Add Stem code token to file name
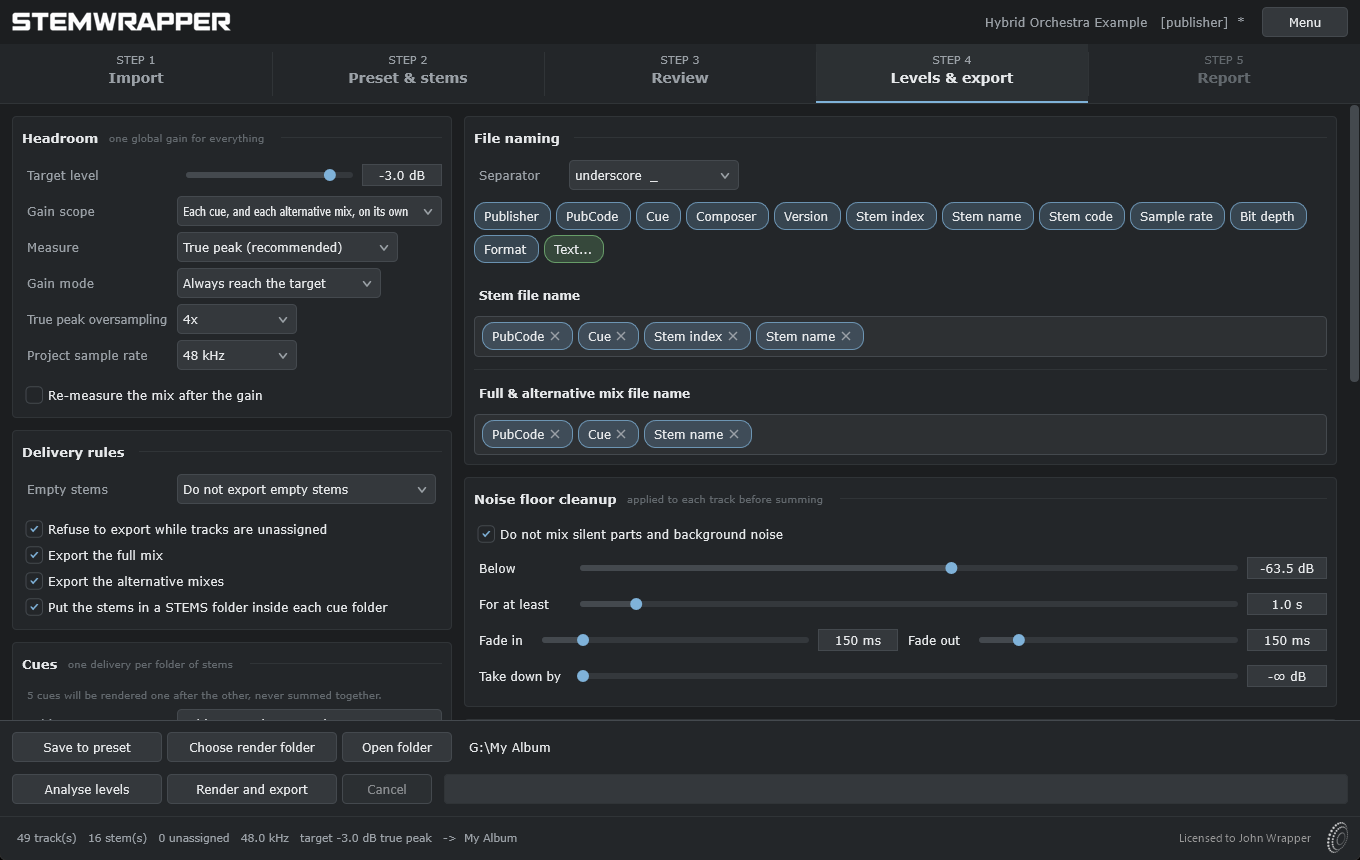 pyautogui.click(x=1081, y=216)
